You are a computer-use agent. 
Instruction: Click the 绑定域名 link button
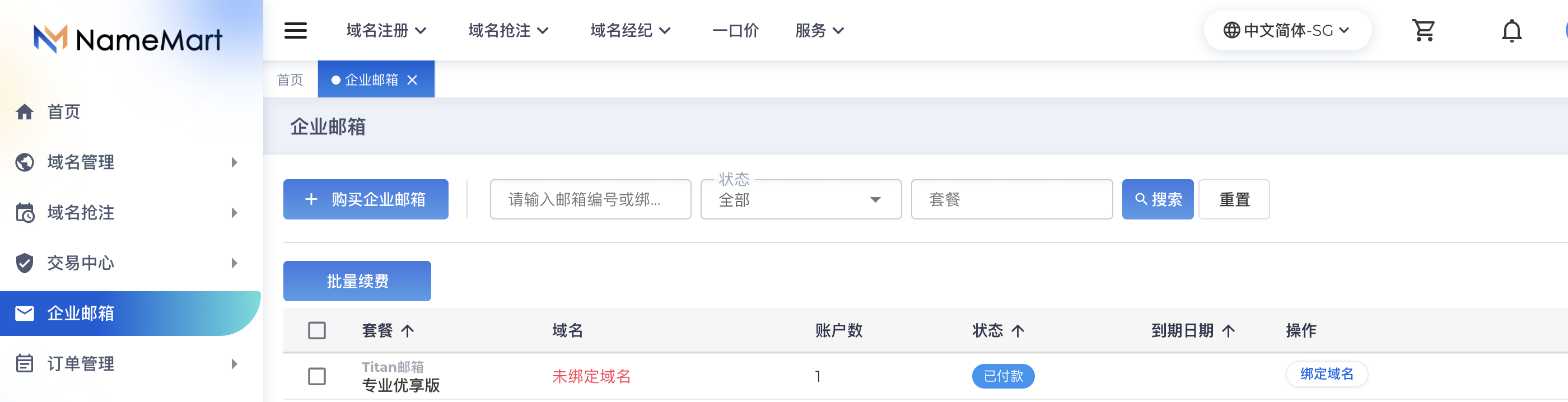[x=1326, y=373]
